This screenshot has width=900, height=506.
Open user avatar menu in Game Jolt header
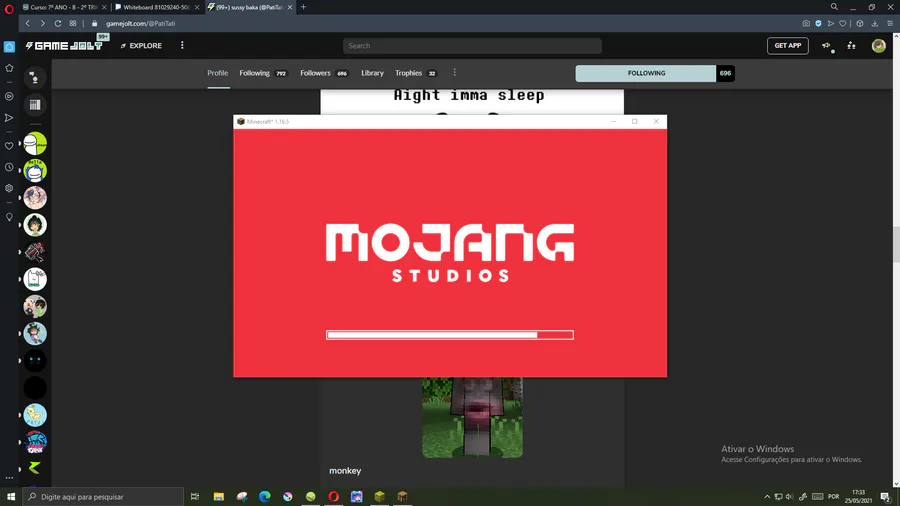[x=879, y=46]
